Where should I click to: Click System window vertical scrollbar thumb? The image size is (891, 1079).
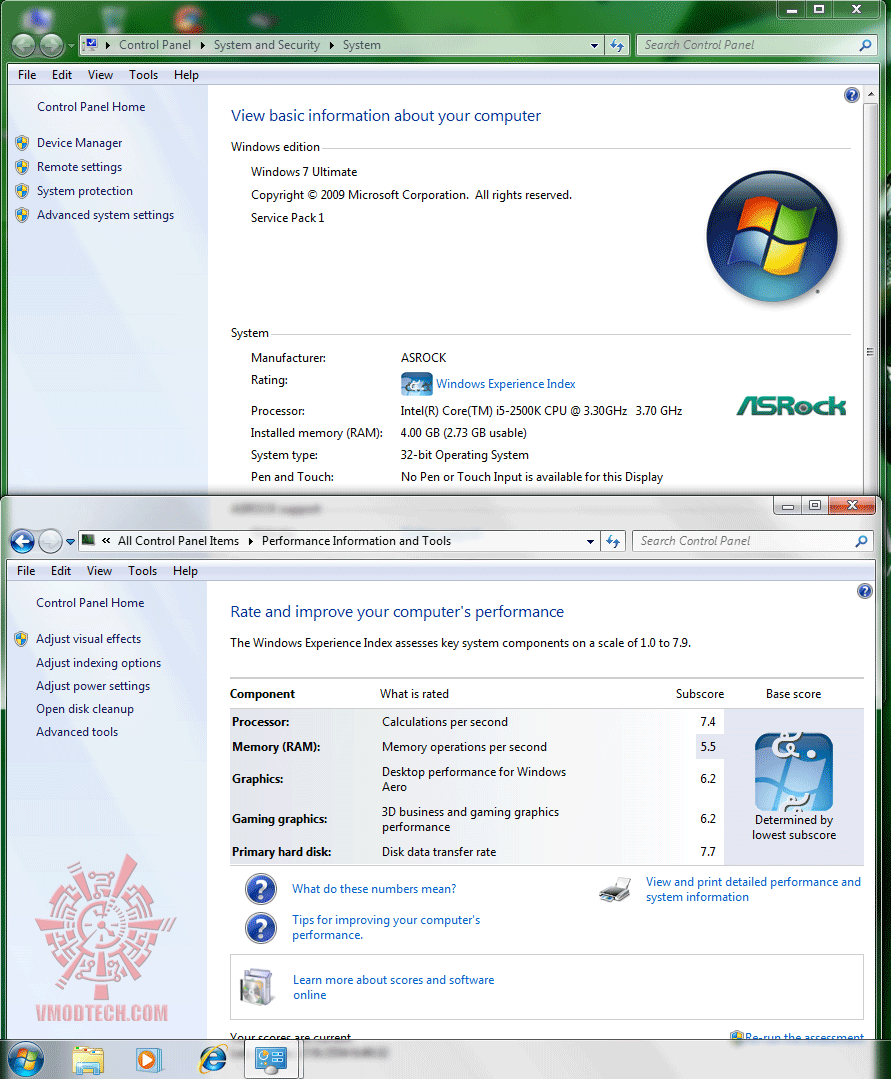[x=870, y=351]
